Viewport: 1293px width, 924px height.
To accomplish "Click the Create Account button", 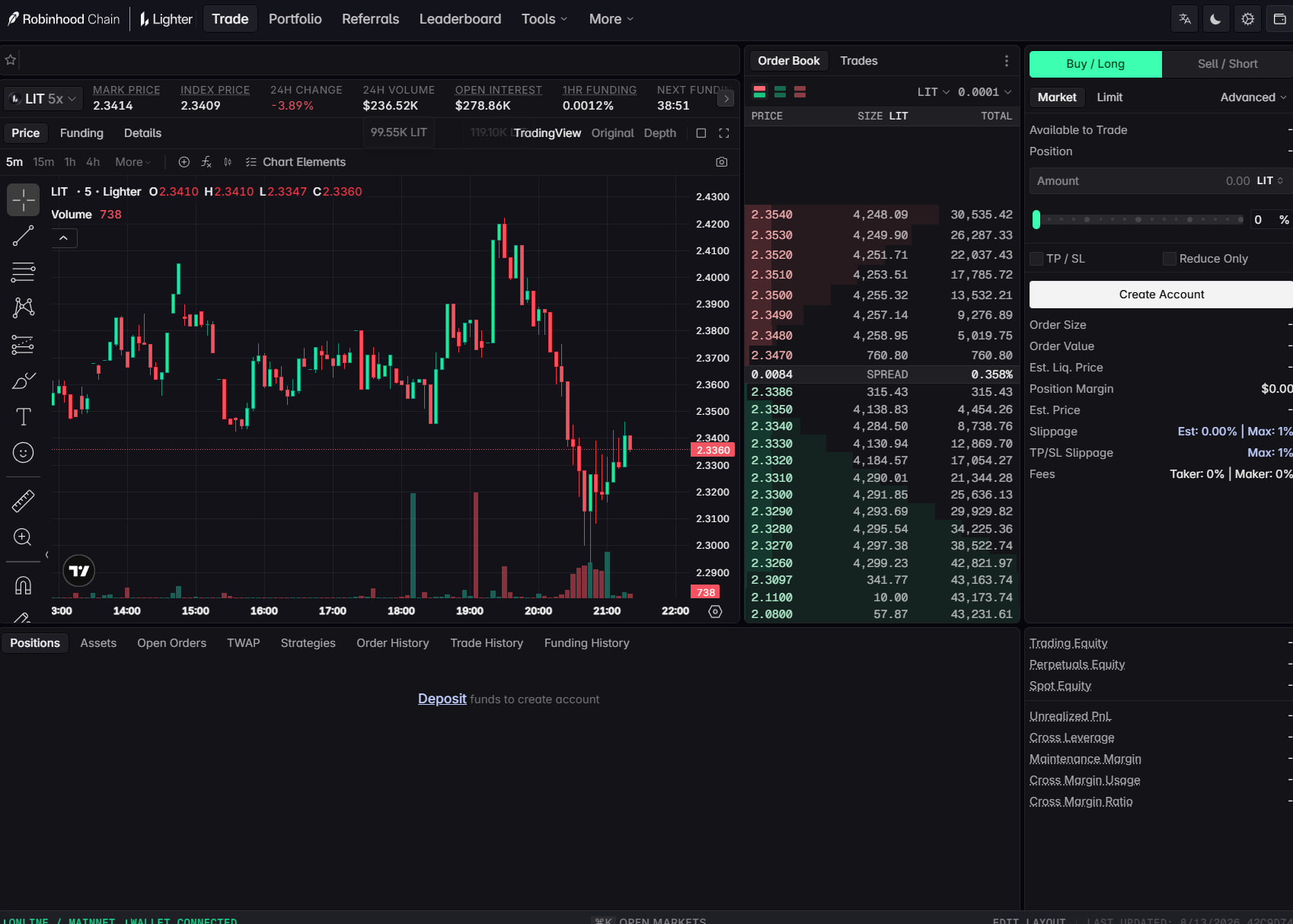I will coord(1161,295).
